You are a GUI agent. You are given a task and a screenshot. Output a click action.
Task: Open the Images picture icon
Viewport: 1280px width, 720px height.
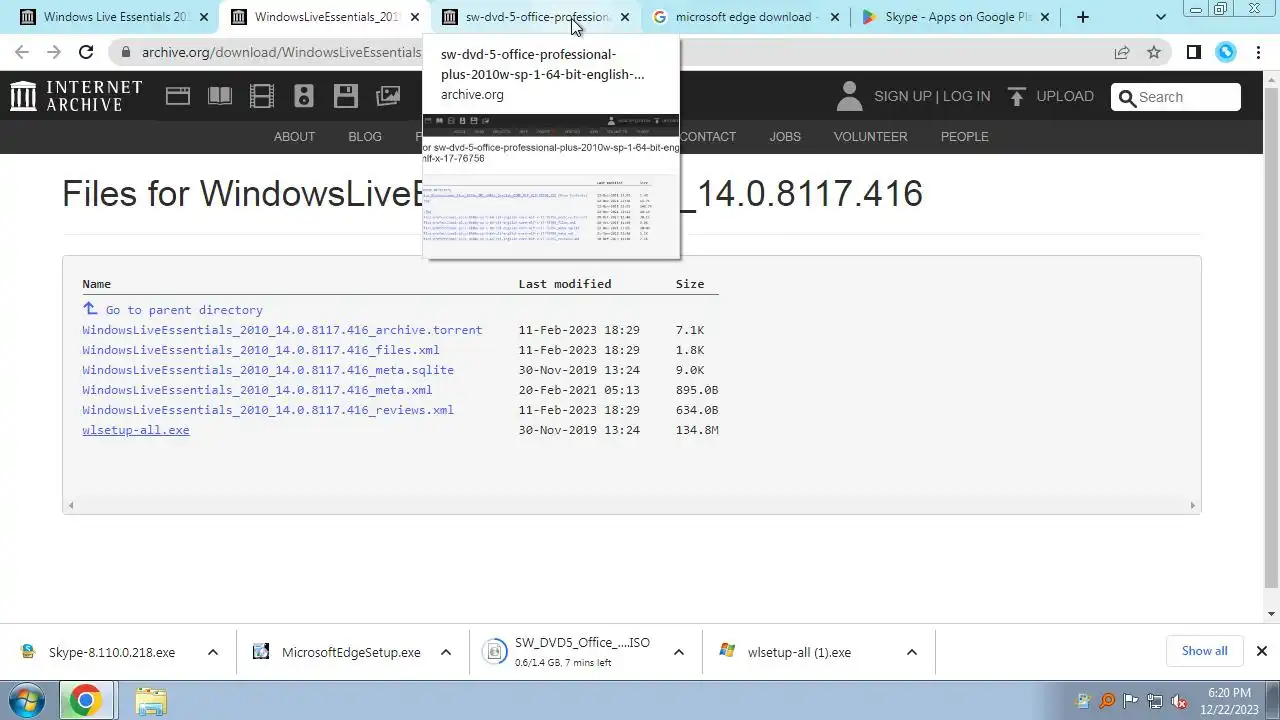(388, 96)
